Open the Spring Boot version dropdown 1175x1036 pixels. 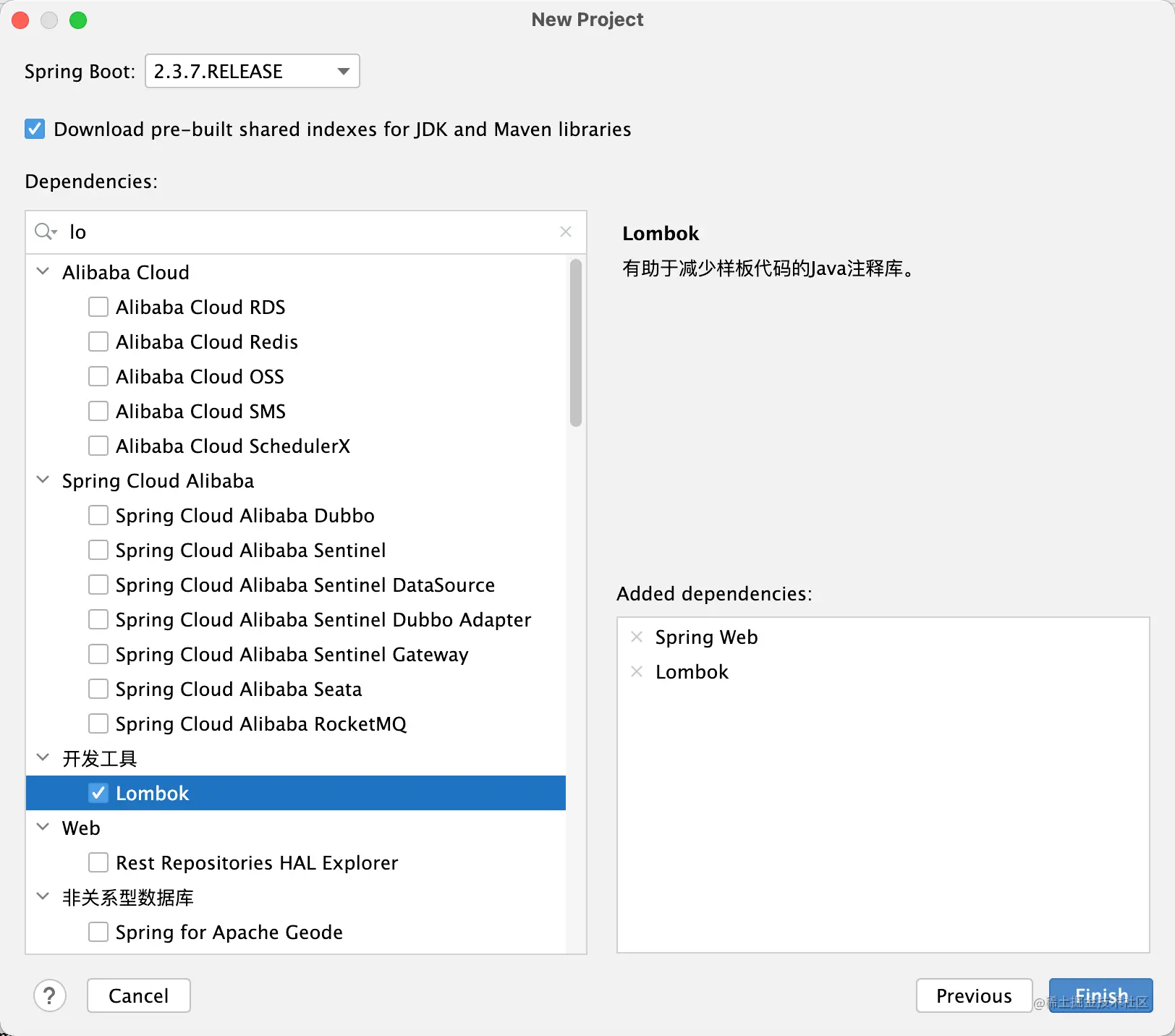[253, 71]
